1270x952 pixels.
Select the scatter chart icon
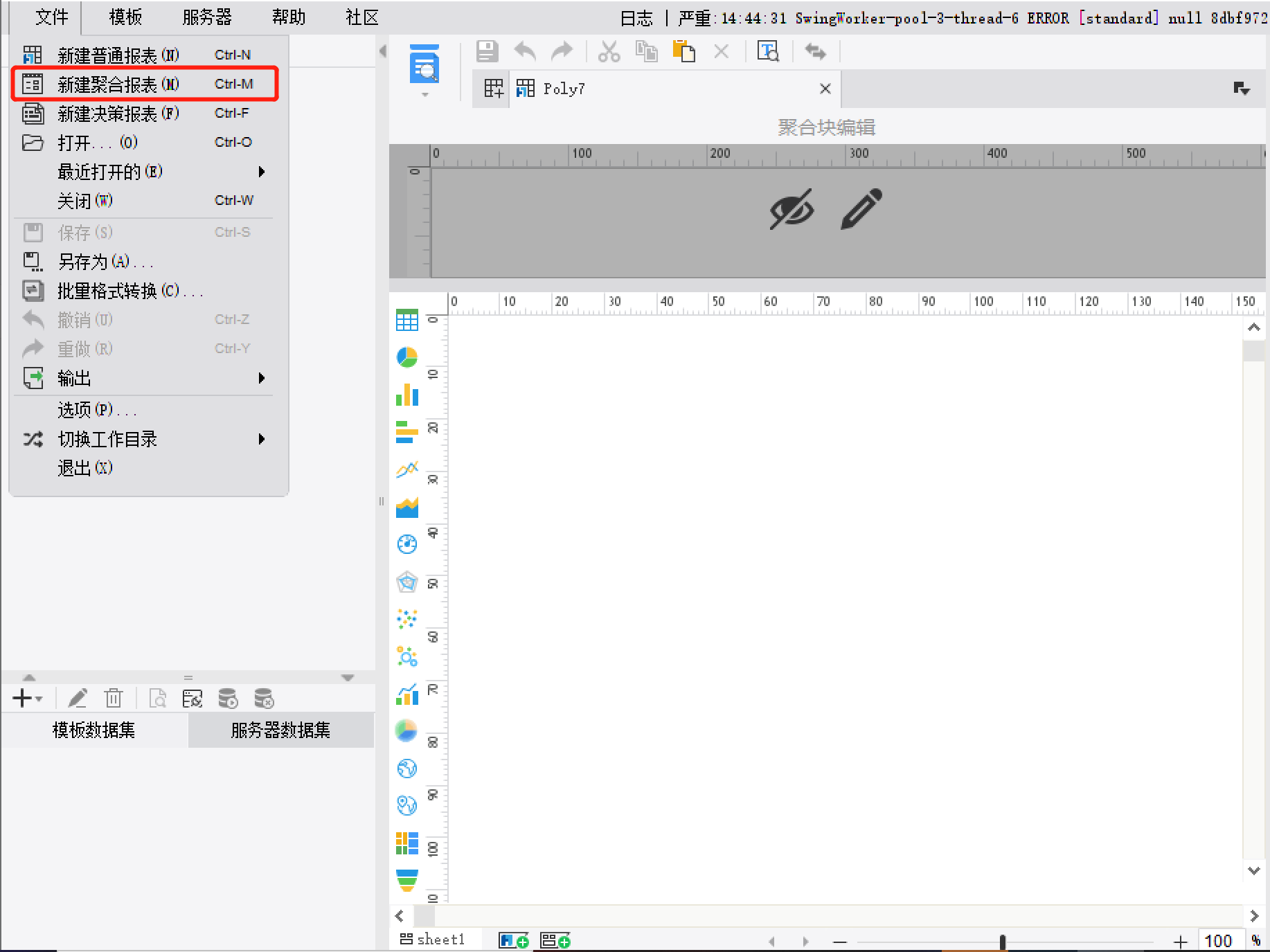coord(407,619)
